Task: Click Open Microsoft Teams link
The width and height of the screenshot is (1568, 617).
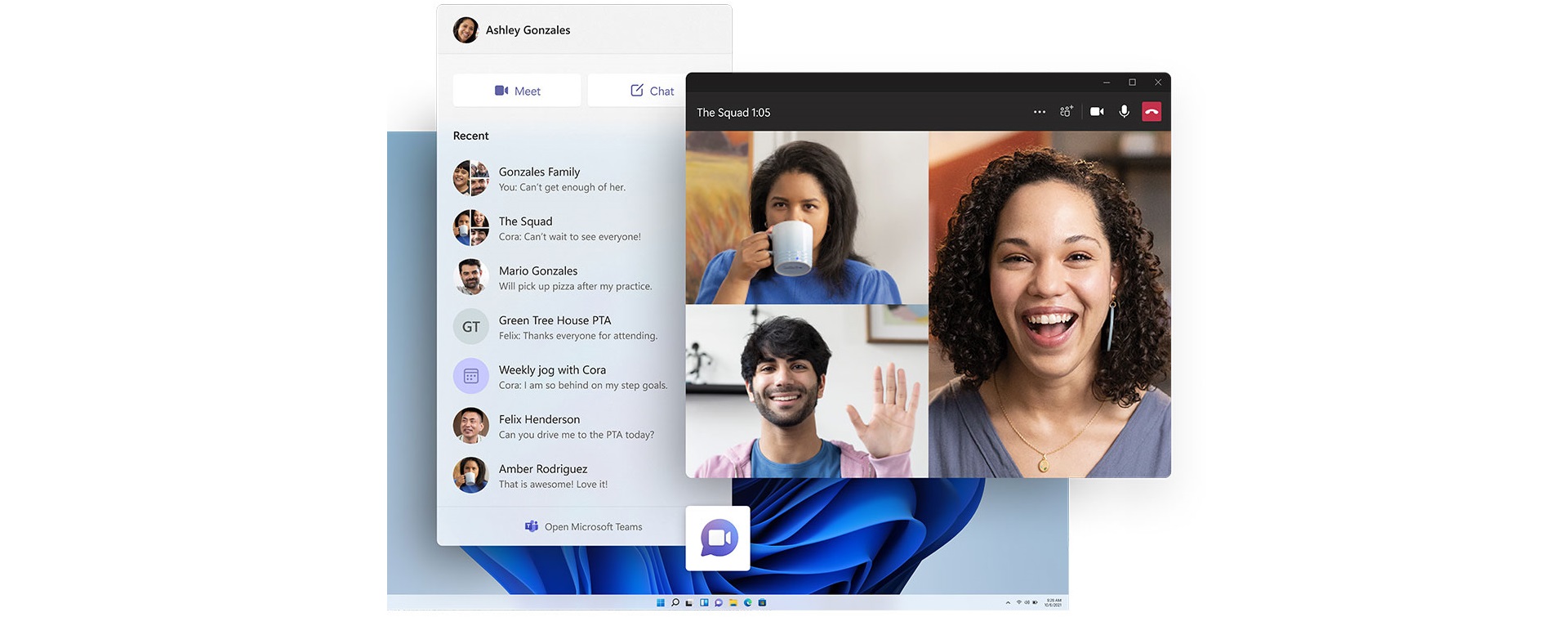Action: coord(583,527)
